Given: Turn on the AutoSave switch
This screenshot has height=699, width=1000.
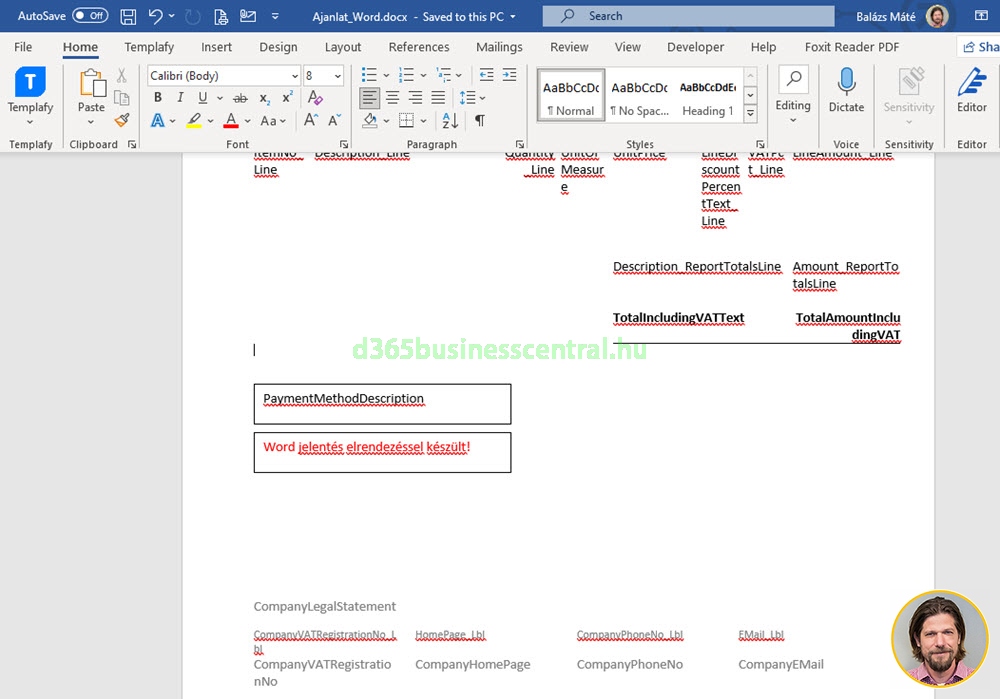Looking at the screenshot, I should tap(90, 16).
